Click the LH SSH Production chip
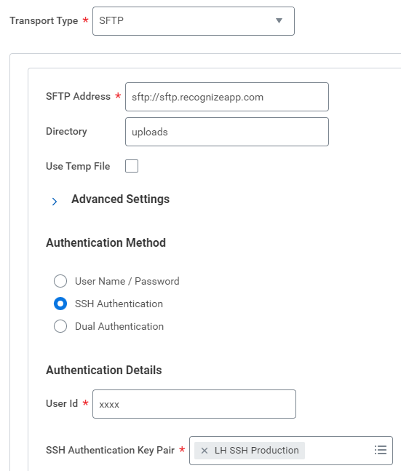The width and height of the screenshot is (402, 472). pyautogui.click(x=249, y=451)
